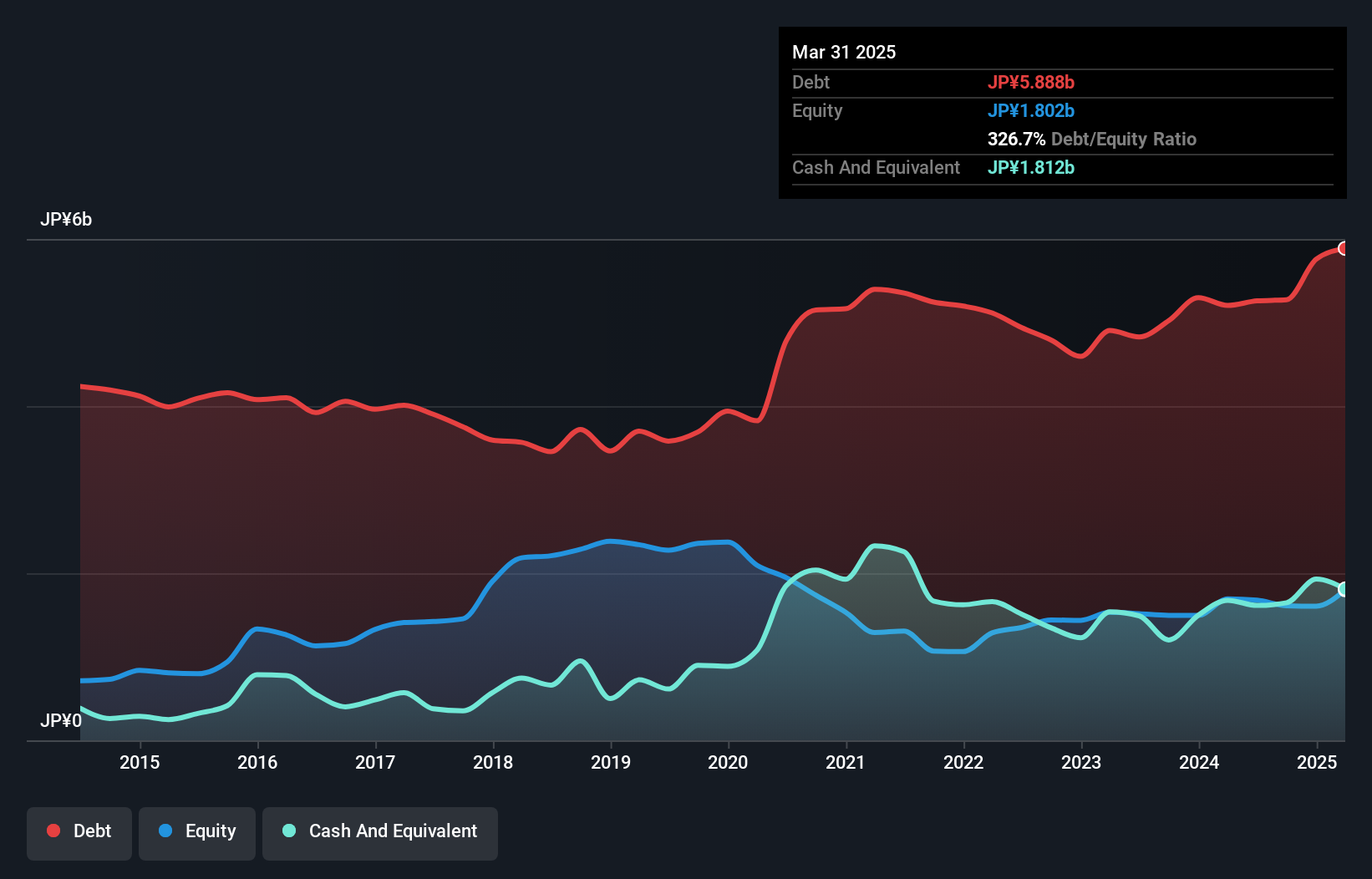Select the 2023 x-axis label
1372x879 pixels.
tap(1081, 762)
